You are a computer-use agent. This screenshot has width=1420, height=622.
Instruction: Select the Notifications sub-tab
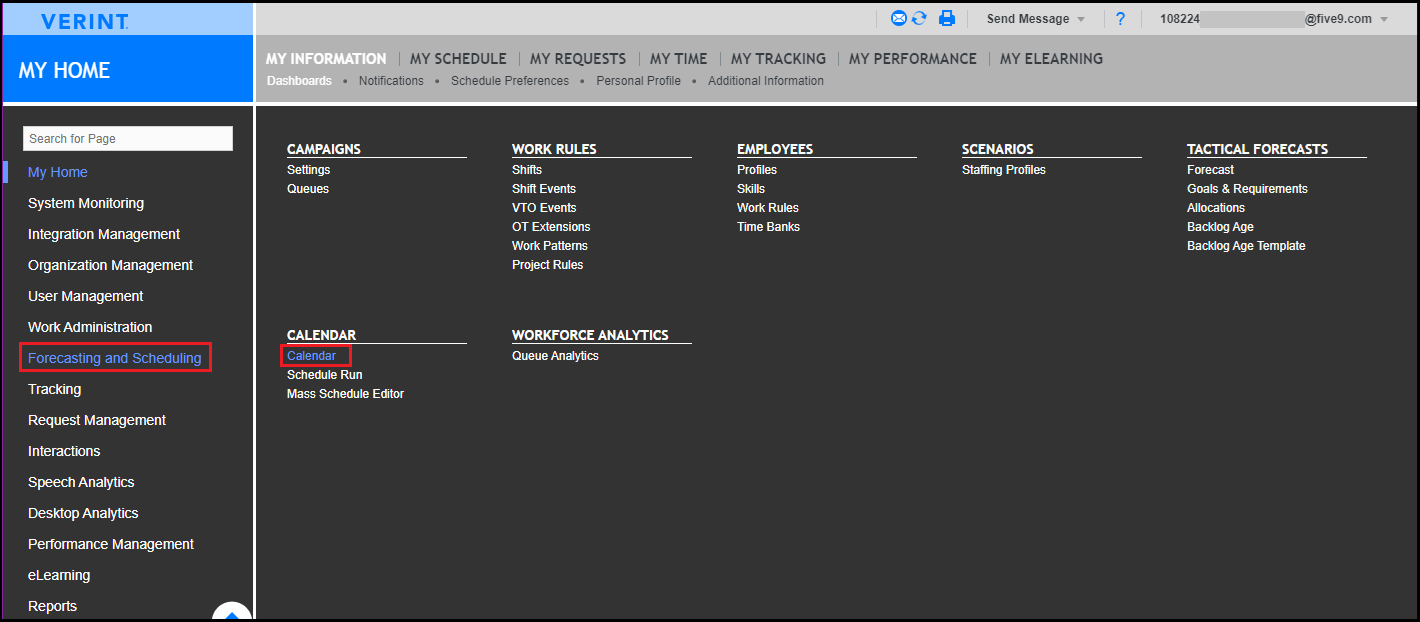(391, 81)
